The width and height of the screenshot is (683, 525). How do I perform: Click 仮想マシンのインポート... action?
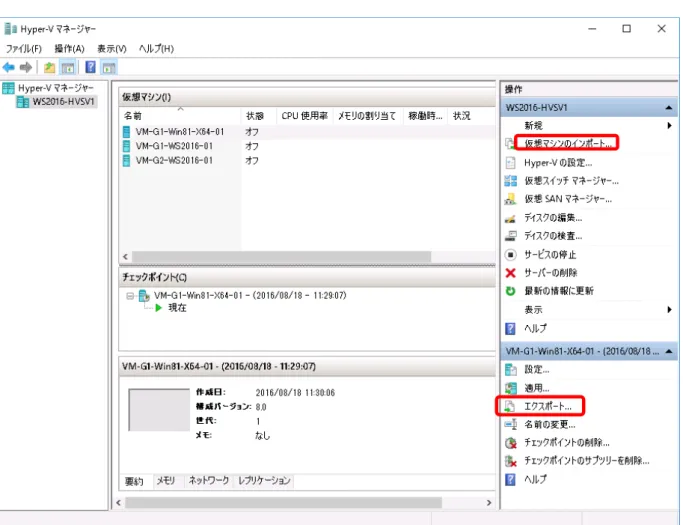click(x=568, y=143)
